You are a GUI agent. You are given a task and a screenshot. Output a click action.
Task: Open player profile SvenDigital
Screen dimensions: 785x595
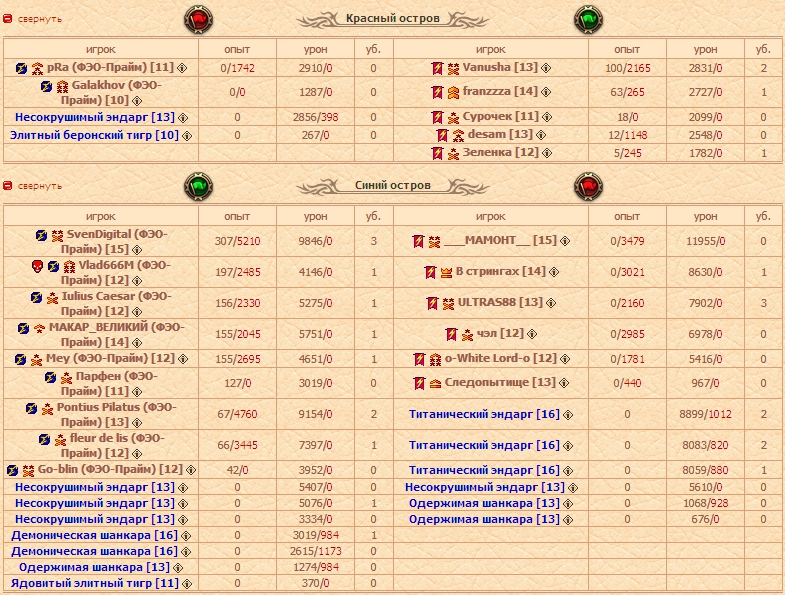pyautogui.click(x=114, y=241)
